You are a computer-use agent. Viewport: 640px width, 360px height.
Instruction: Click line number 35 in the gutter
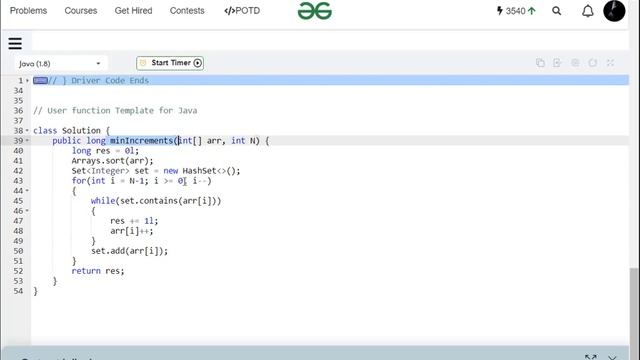coord(18,100)
